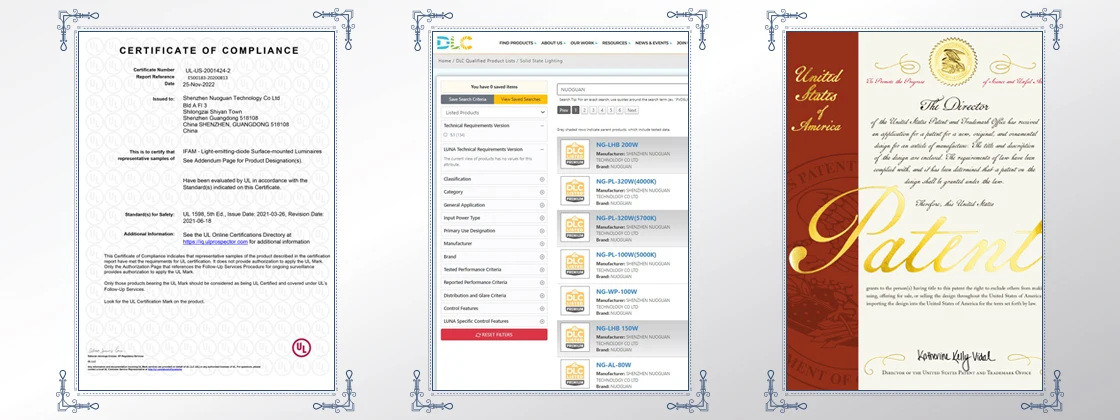Click the date '25-Nov-2022' on the certificate

[x=200, y=83]
